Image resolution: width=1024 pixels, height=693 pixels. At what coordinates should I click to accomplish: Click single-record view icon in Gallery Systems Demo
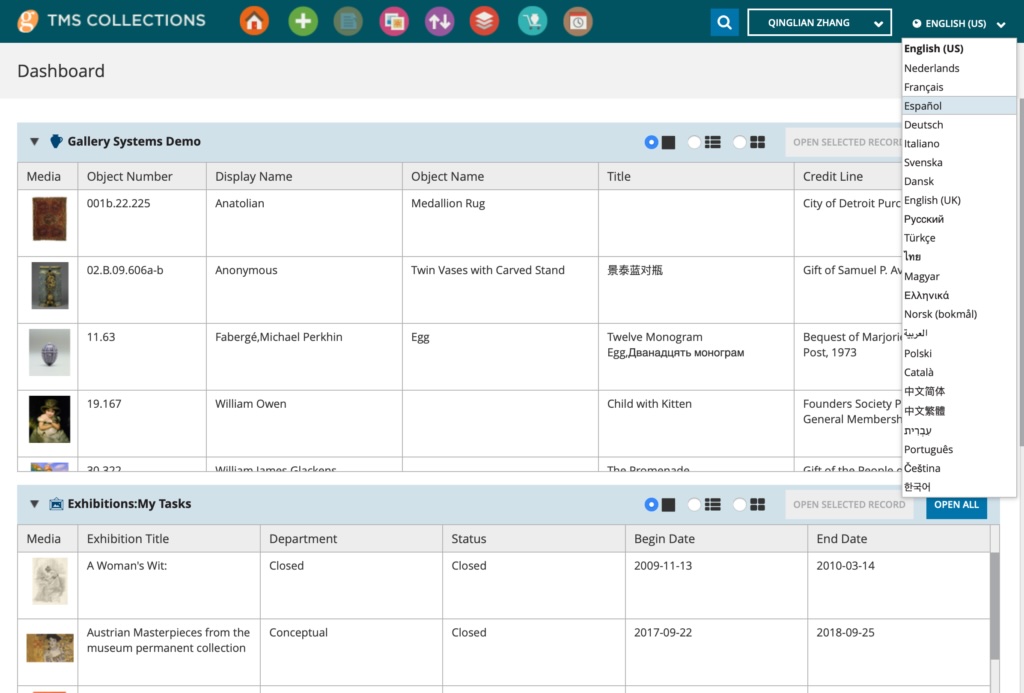click(x=668, y=142)
